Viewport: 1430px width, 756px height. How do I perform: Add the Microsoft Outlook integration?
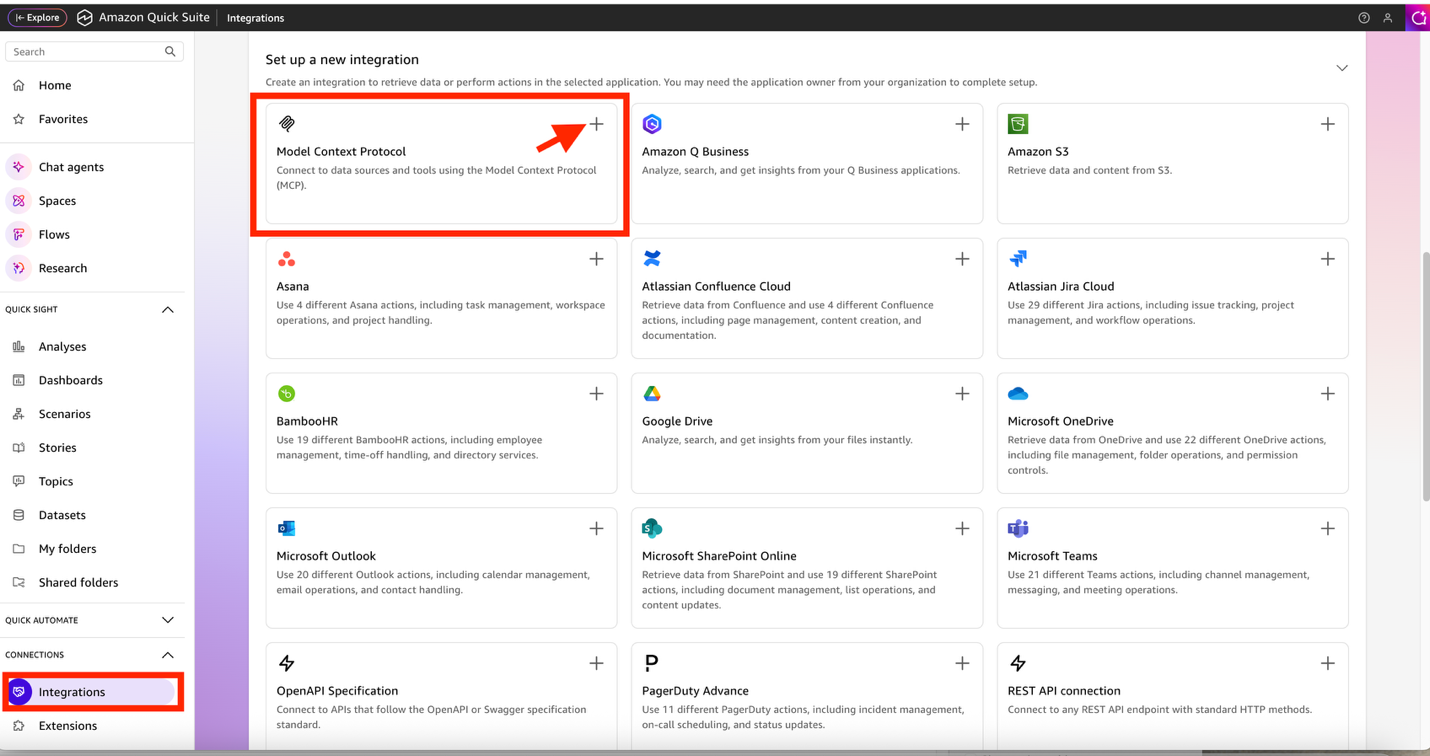596,528
